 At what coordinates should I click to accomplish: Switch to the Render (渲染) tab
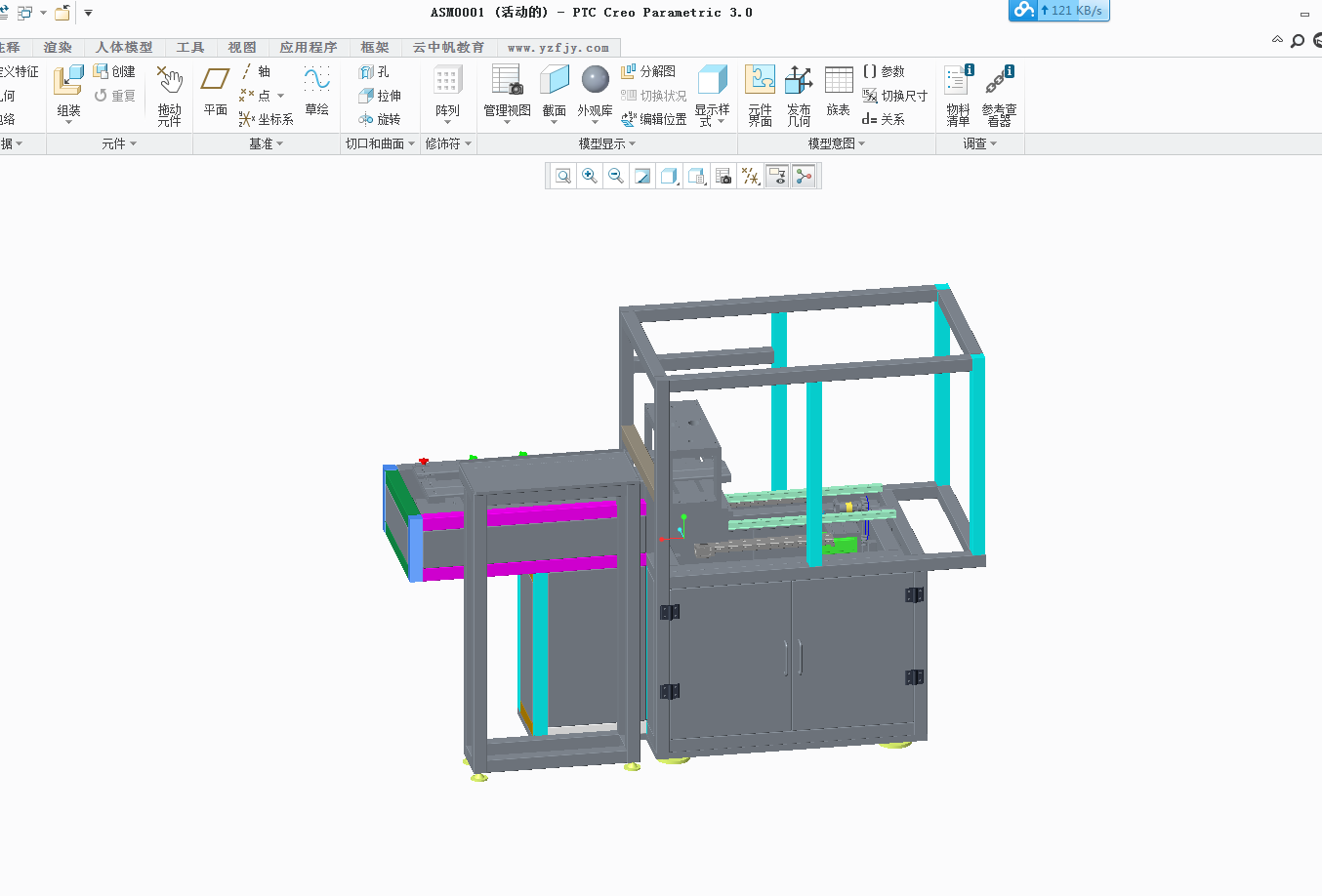click(x=58, y=47)
